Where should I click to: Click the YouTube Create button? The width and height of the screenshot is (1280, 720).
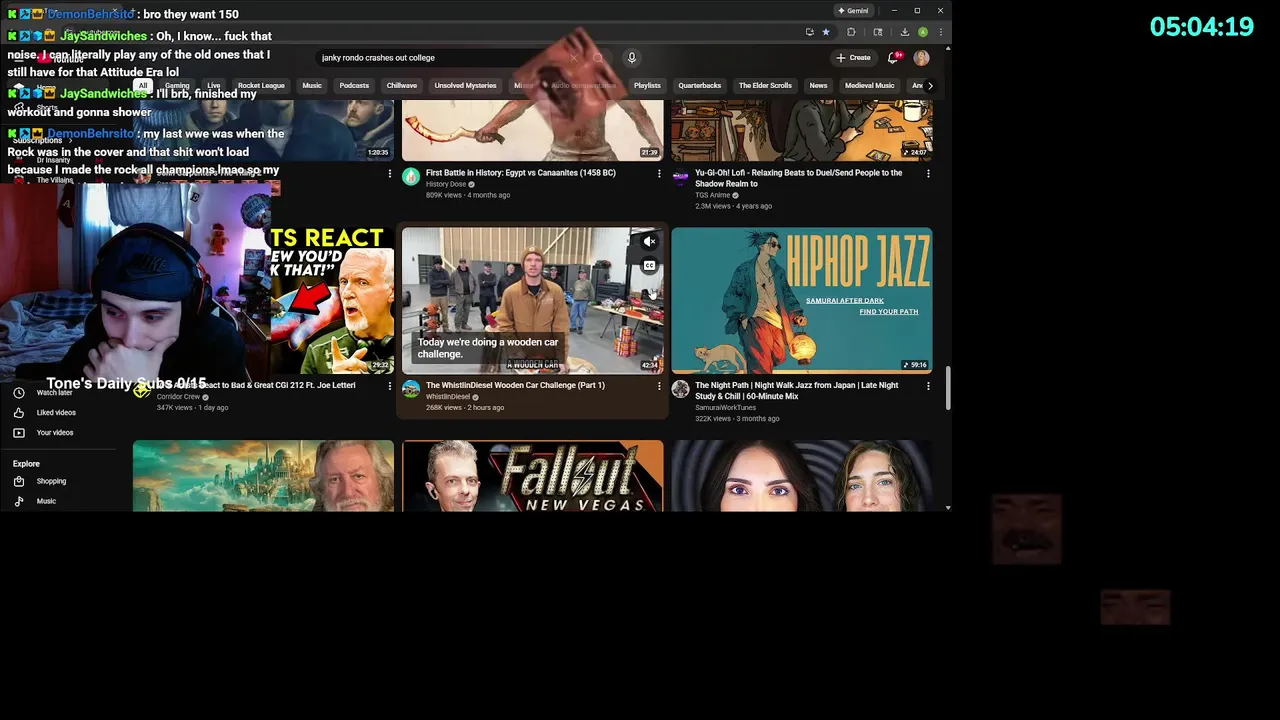[x=853, y=58]
